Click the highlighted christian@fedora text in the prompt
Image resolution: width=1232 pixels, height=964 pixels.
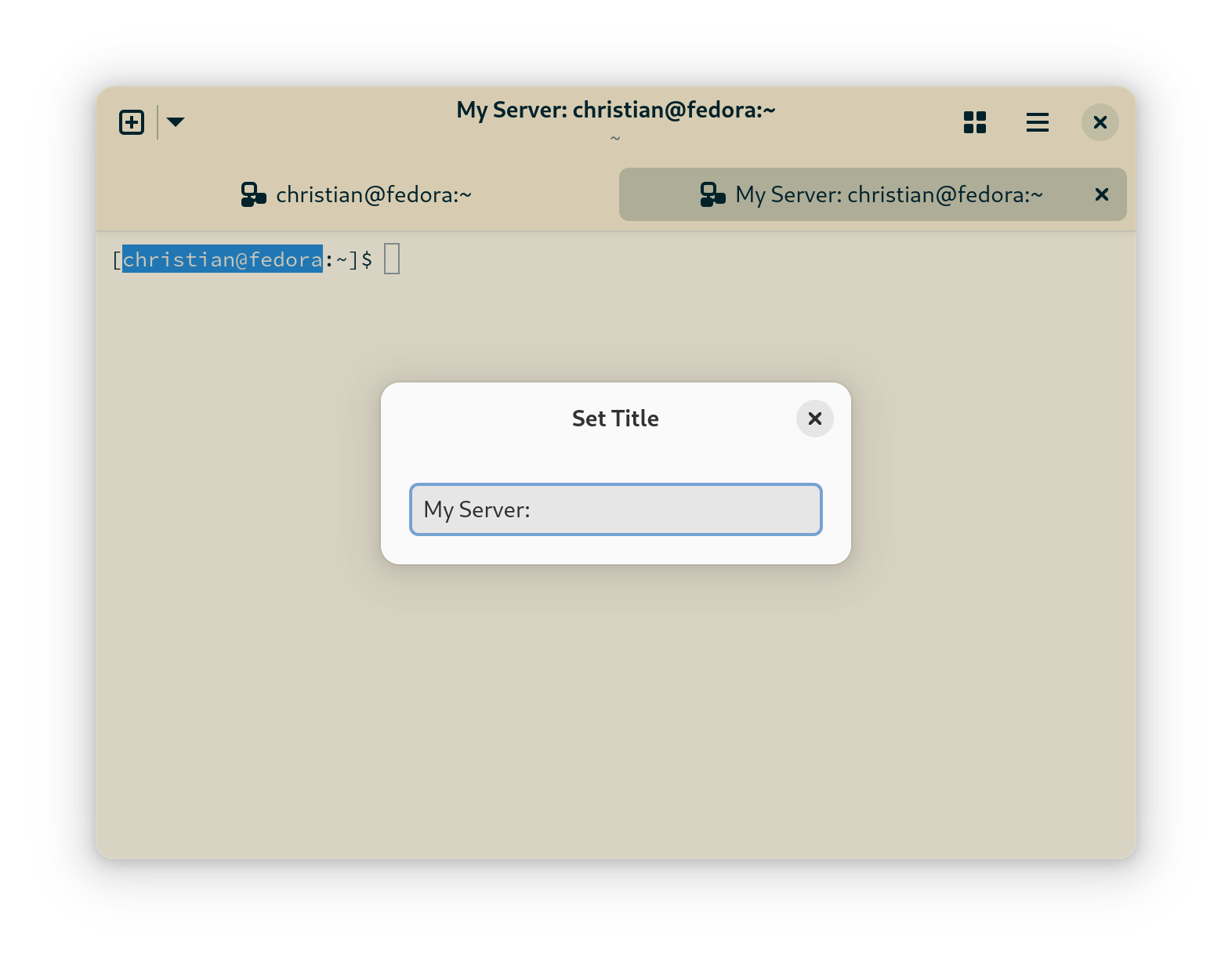point(223,259)
